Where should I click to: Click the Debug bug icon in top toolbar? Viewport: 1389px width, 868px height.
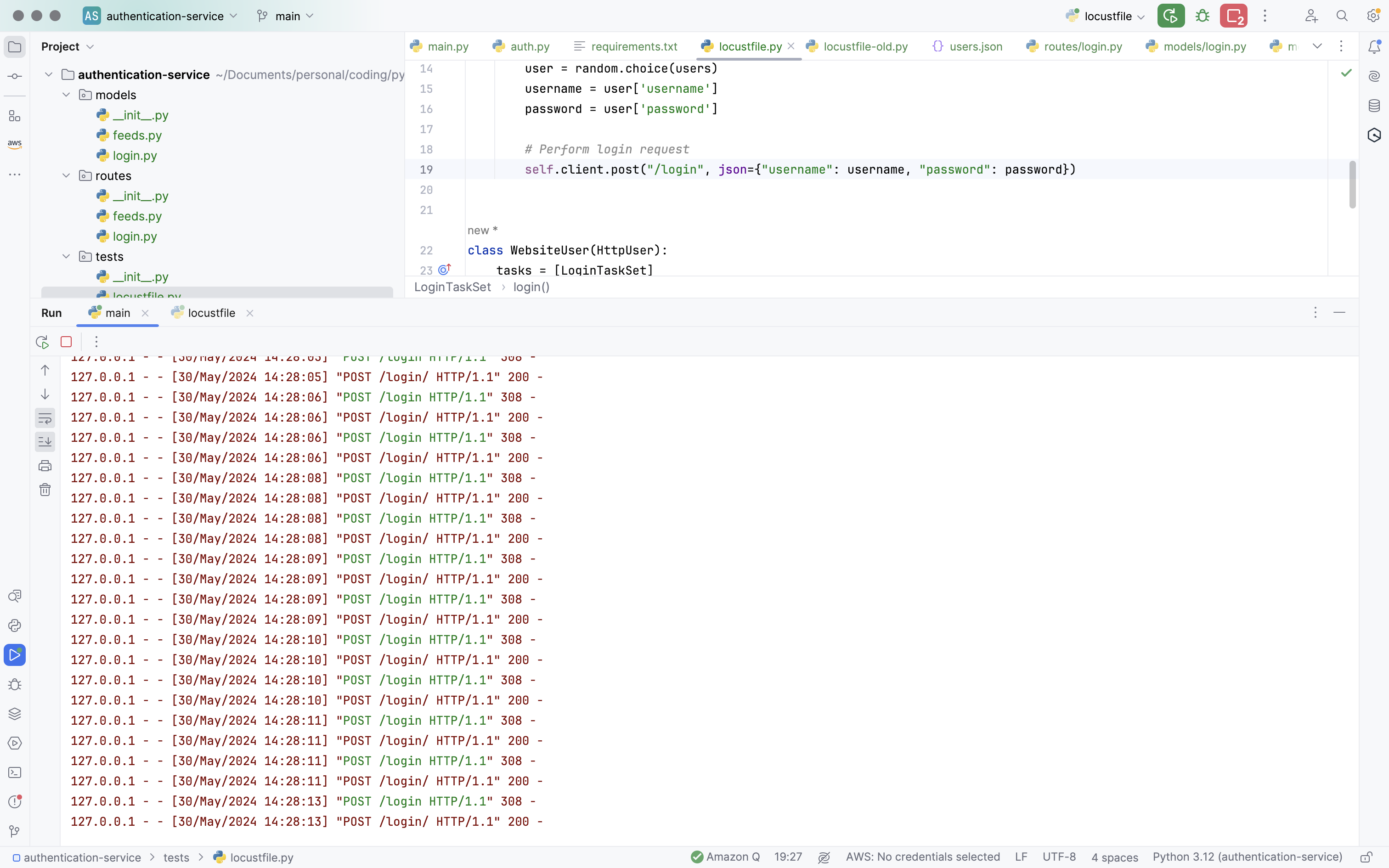[1203, 16]
